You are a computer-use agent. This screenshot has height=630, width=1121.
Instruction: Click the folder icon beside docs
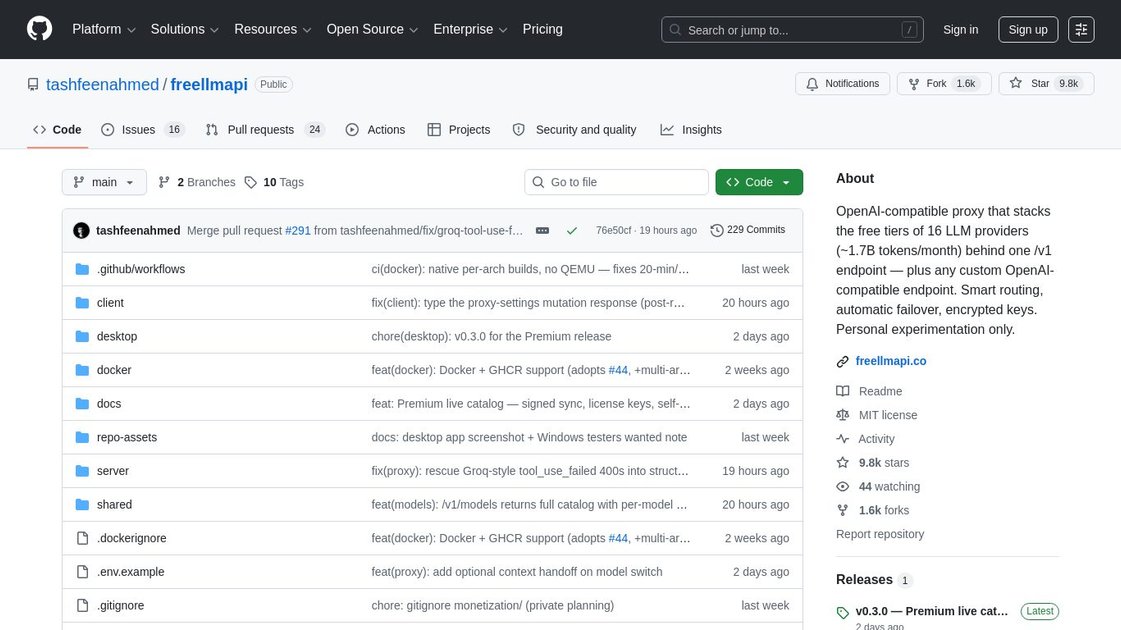pyautogui.click(x=82, y=403)
